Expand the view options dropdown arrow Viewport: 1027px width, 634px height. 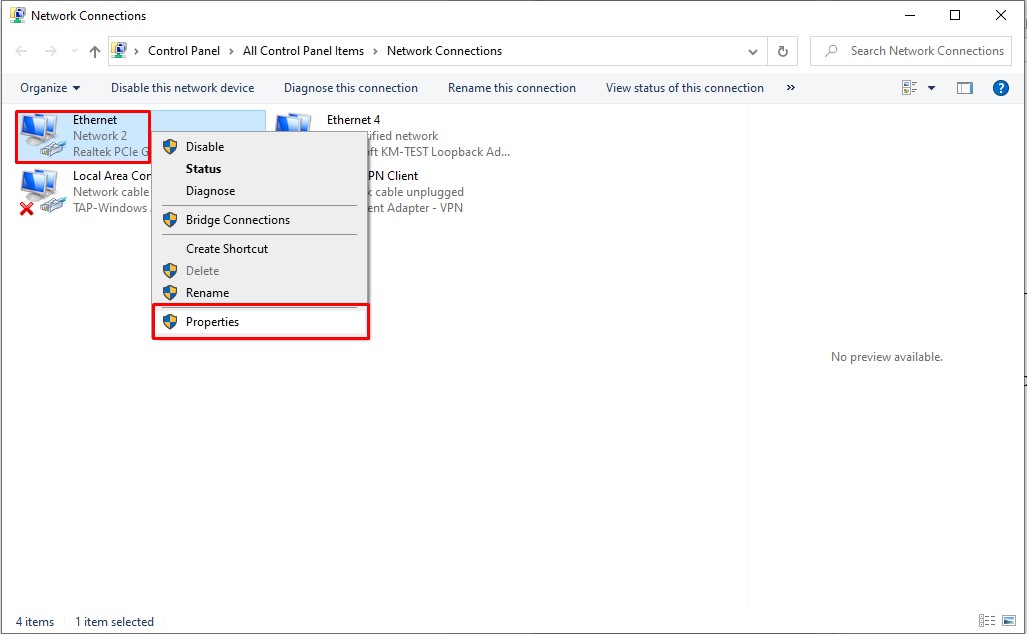coord(932,88)
